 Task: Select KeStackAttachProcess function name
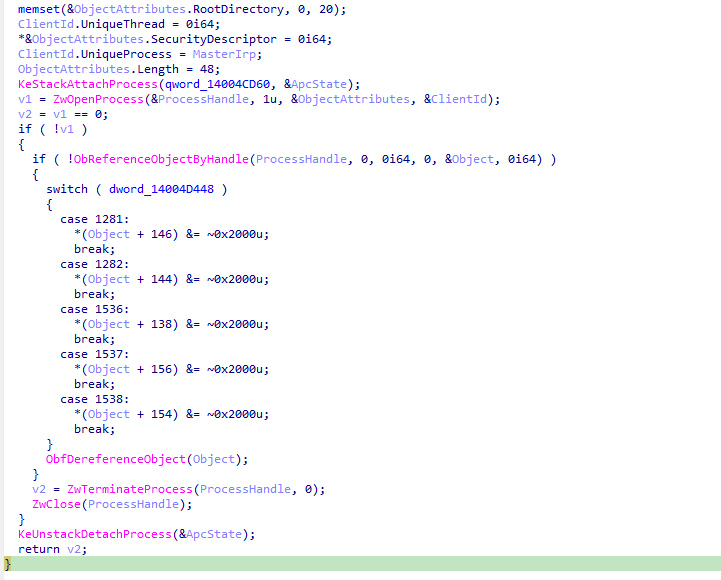[x=88, y=84]
